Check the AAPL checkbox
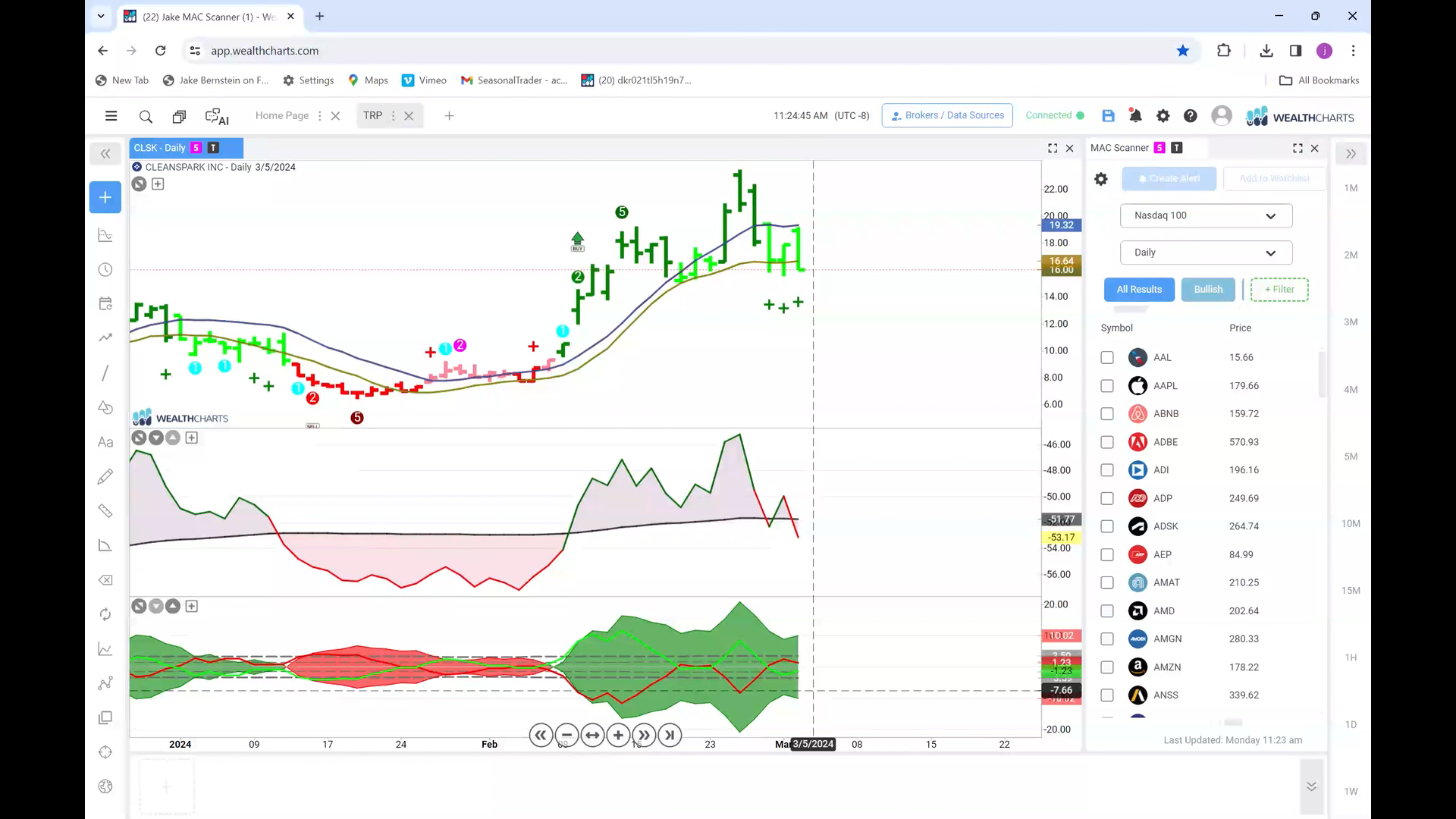 tap(1107, 386)
